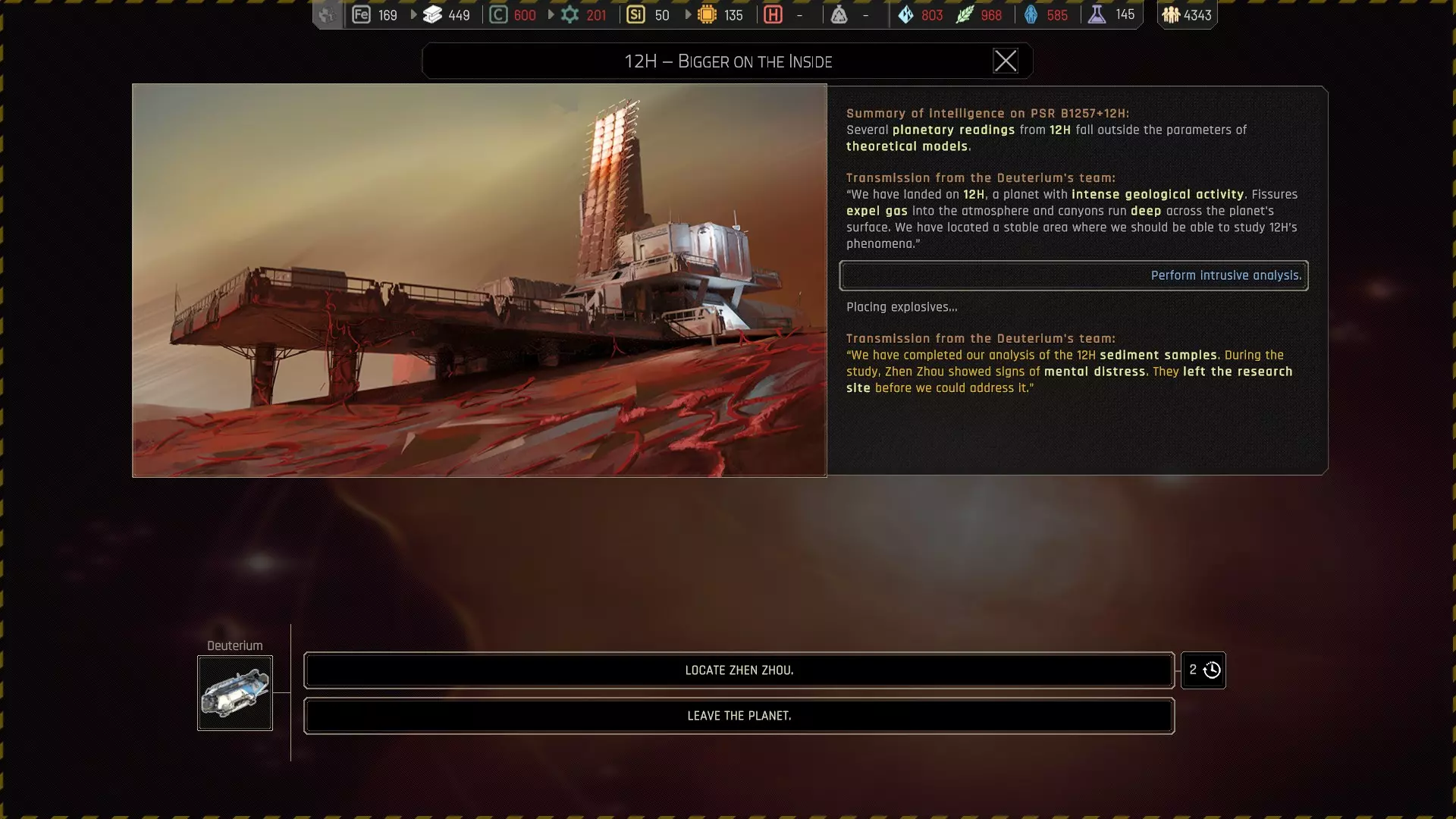Click the polymer gear resource icon
Viewport: 1456px width, 819px height.
click(x=570, y=14)
